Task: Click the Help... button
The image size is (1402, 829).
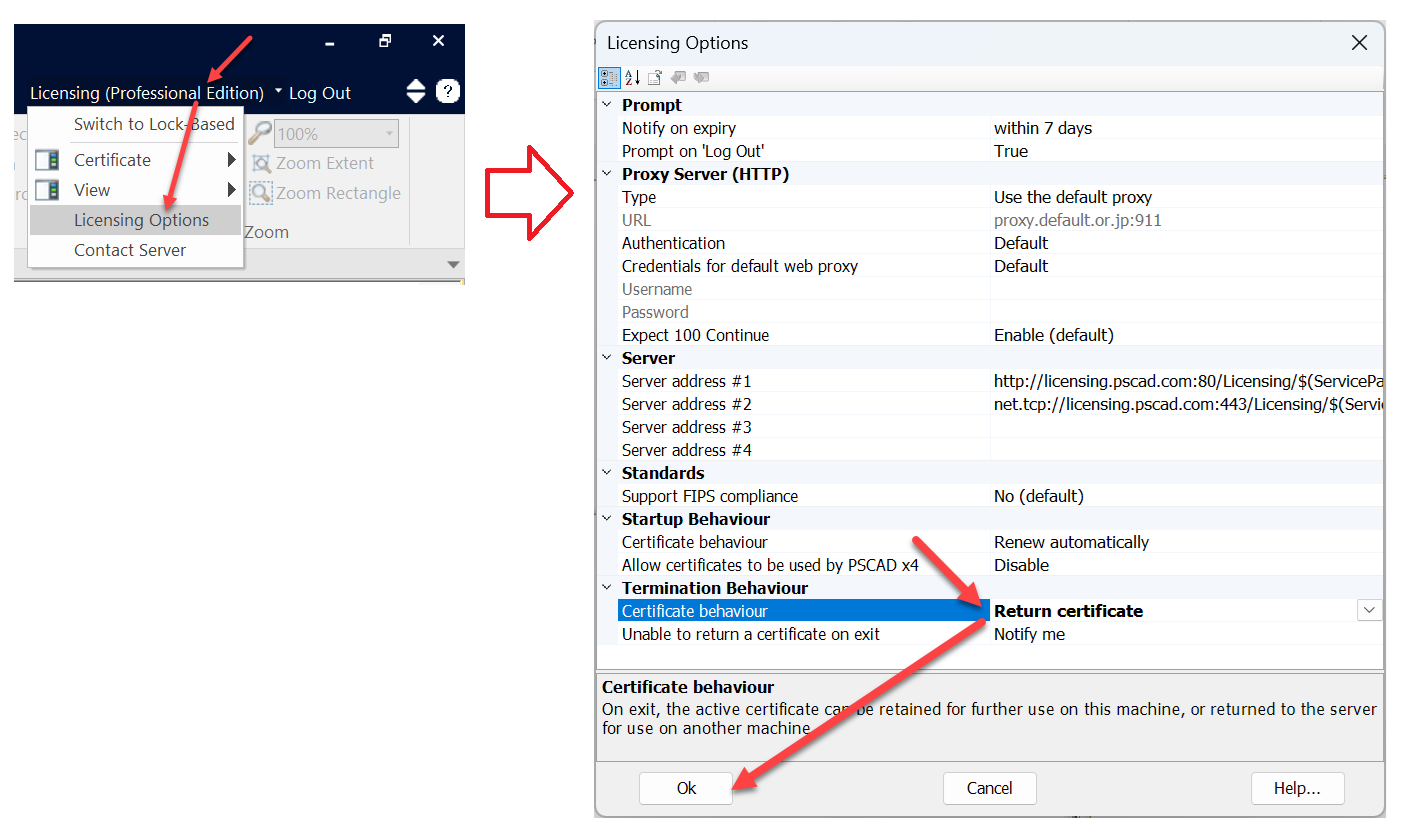Action: click(x=1297, y=788)
